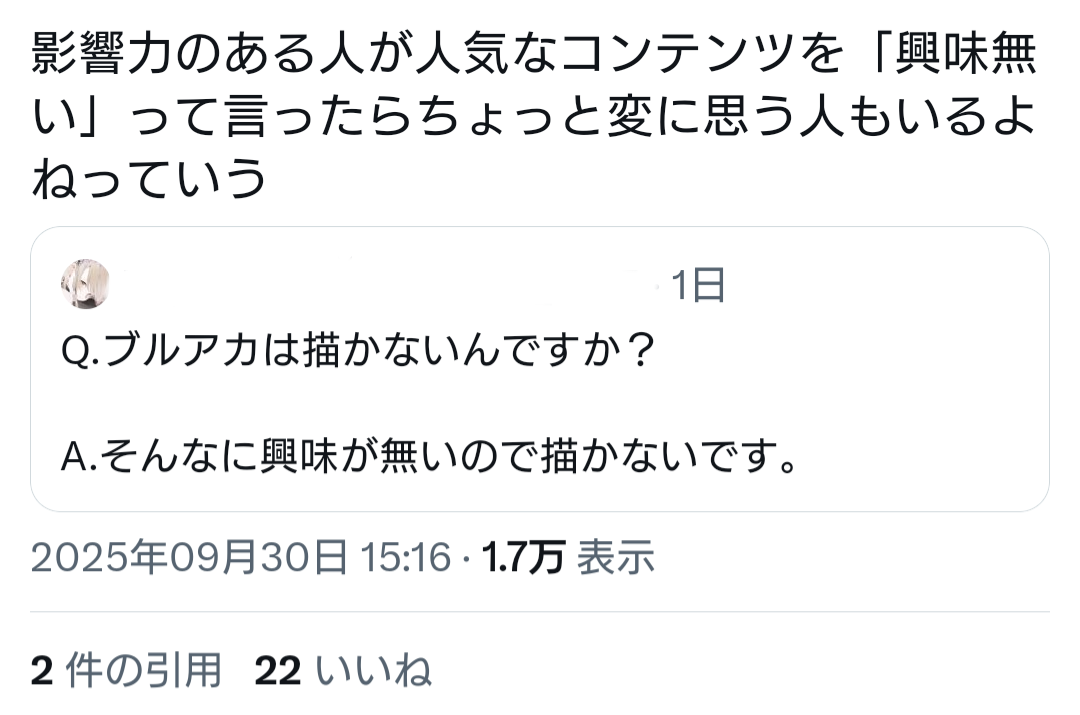Click the A.そんなに興味が無いので描かないです。 line
Screen dimensions: 1080x715
[x=428, y=459]
